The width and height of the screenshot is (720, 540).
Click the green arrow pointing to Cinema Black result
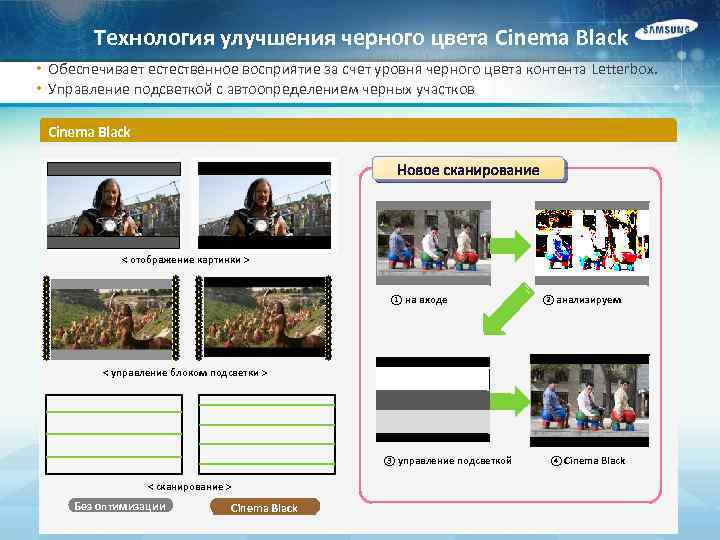coord(510,401)
